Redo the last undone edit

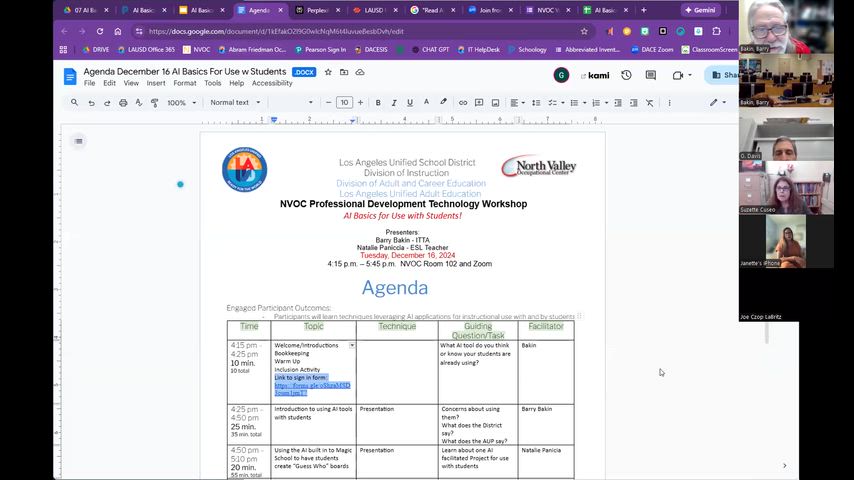coord(107,102)
